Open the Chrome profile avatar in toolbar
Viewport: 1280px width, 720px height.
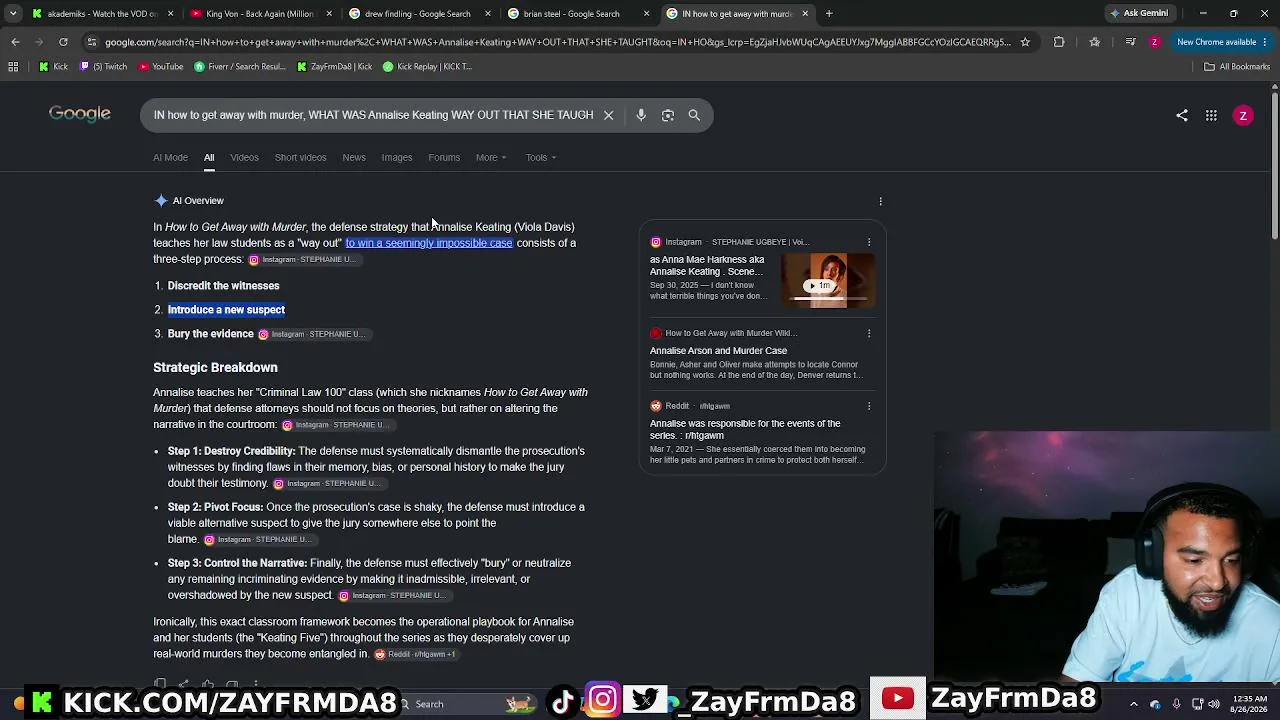(1154, 42)
